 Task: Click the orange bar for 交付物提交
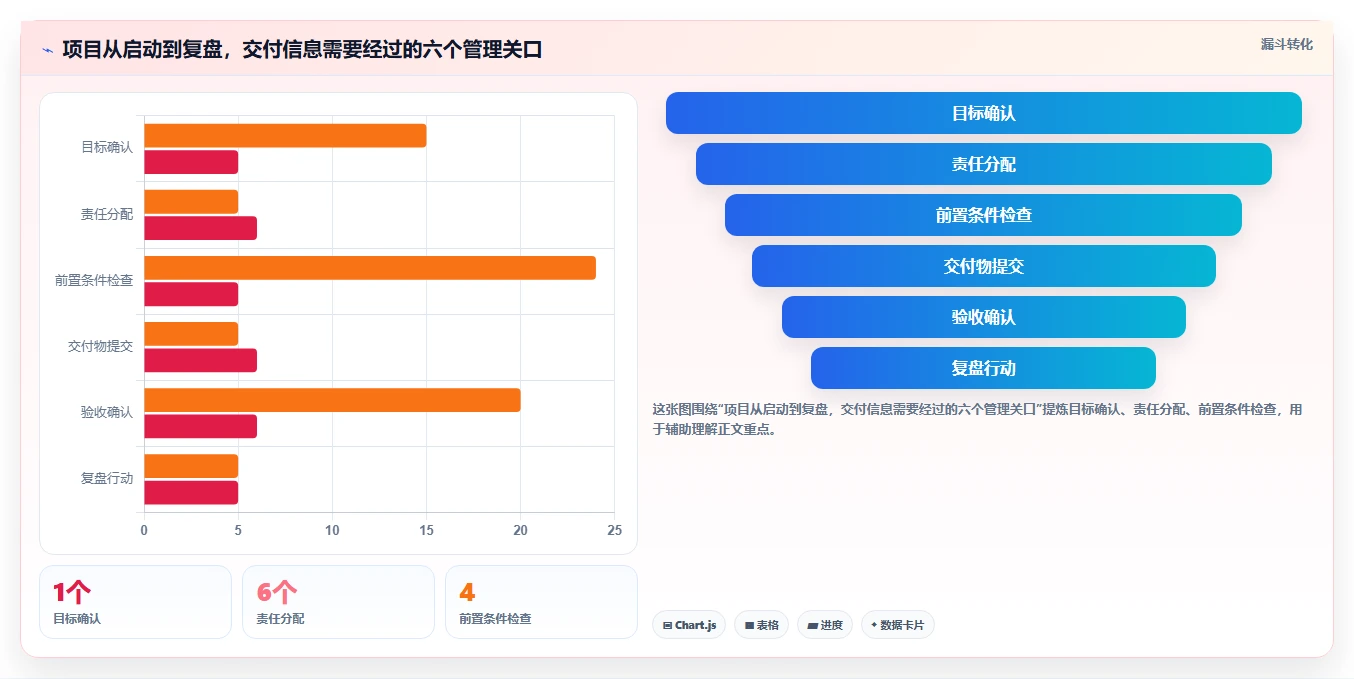(x=191, y=334)
